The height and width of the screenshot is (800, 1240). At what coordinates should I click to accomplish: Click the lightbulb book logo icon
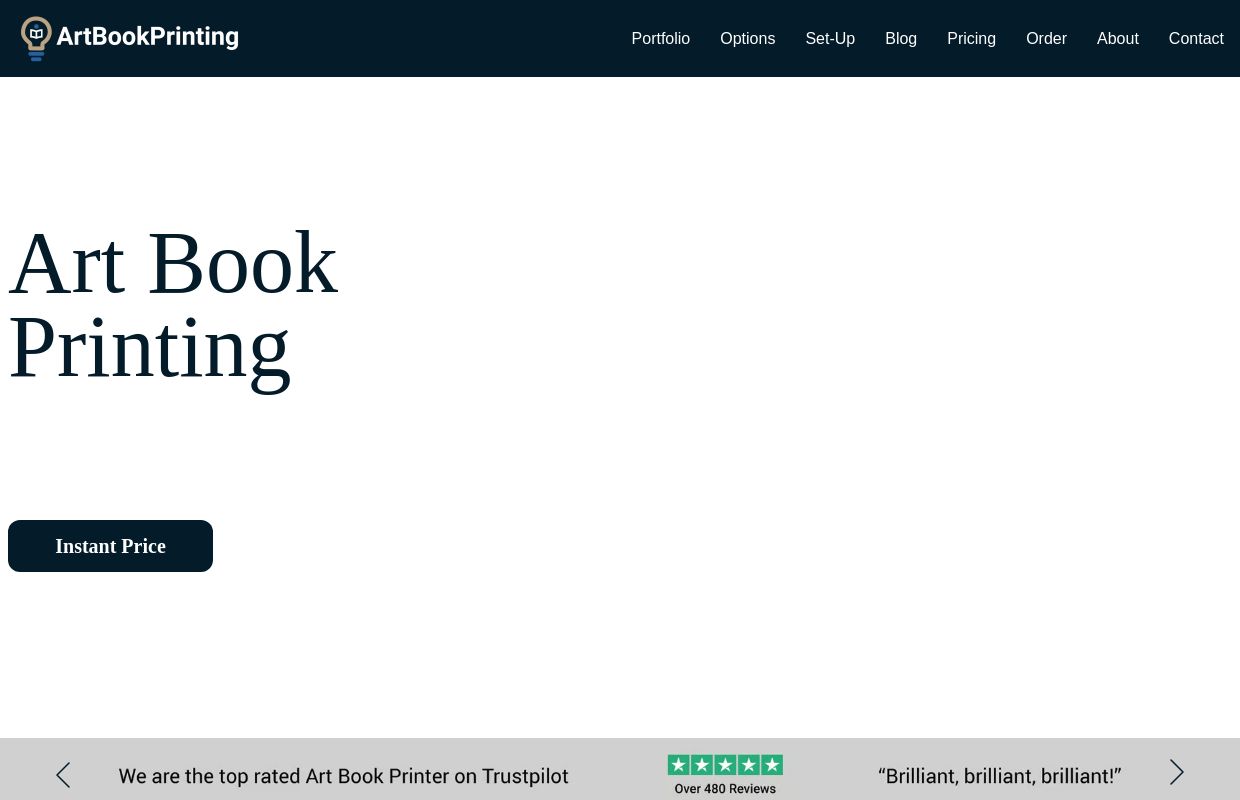click(x=36, y=38)
